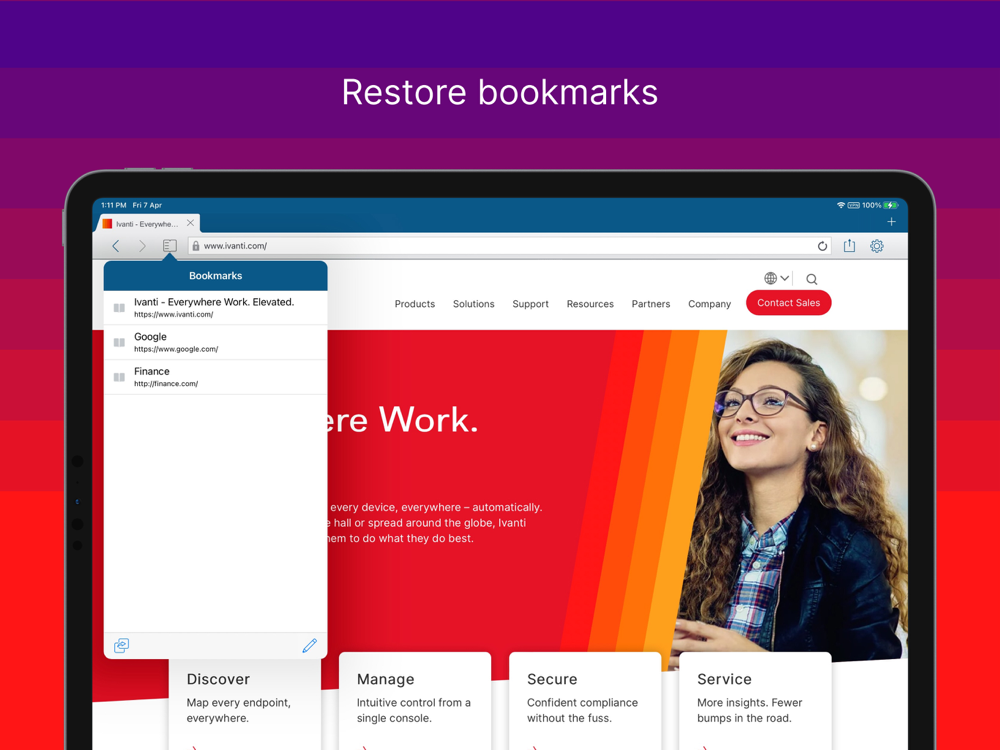Screen dimensions: 1000x750
Task: Open the Manage card
Action: click(415, 701)
